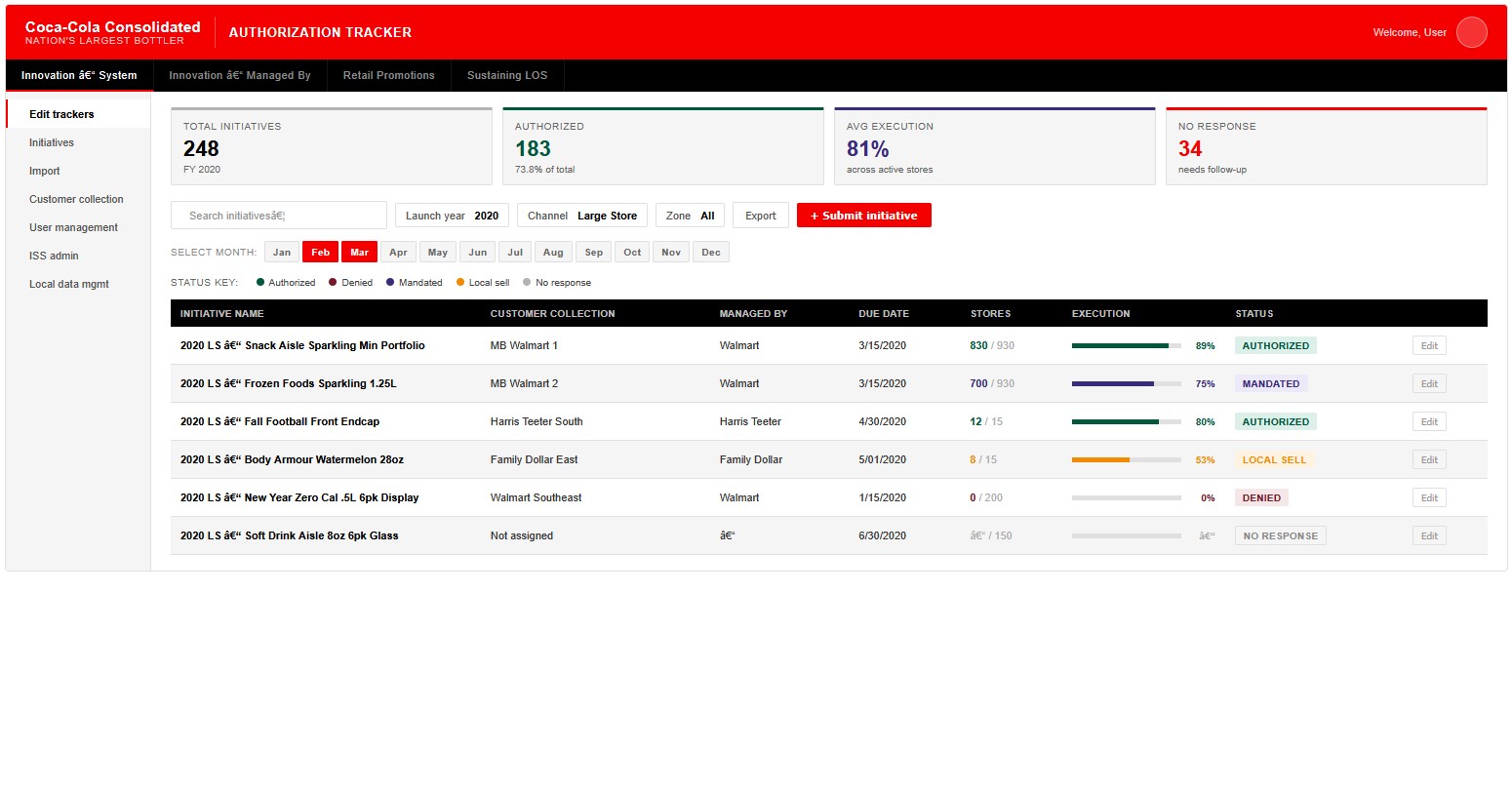
Task: Open Local data mgmt in sidebar
Action: pos(78,284)
